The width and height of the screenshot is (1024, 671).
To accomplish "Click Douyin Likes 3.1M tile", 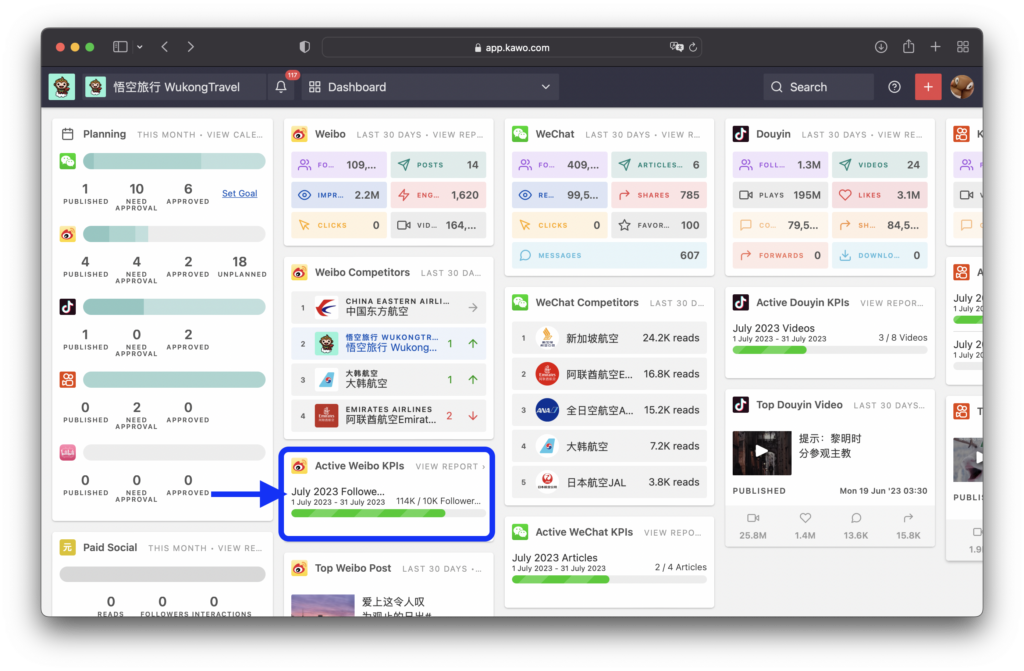I will point(880,195).
